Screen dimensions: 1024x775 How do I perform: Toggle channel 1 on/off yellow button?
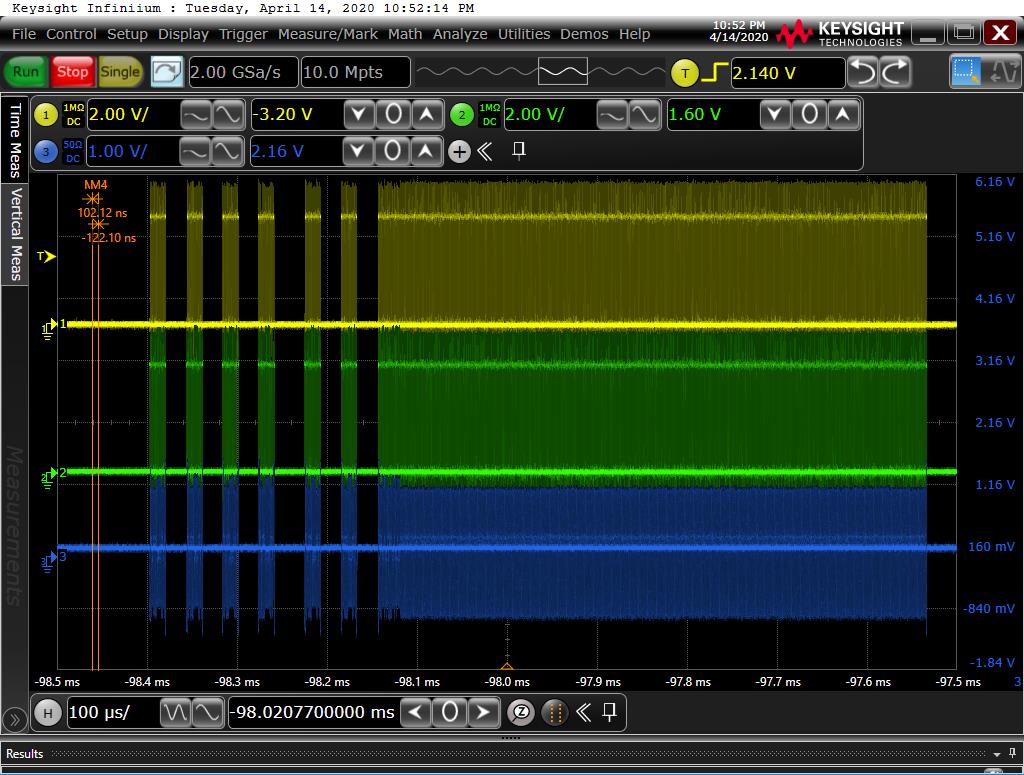pos(46,114)
